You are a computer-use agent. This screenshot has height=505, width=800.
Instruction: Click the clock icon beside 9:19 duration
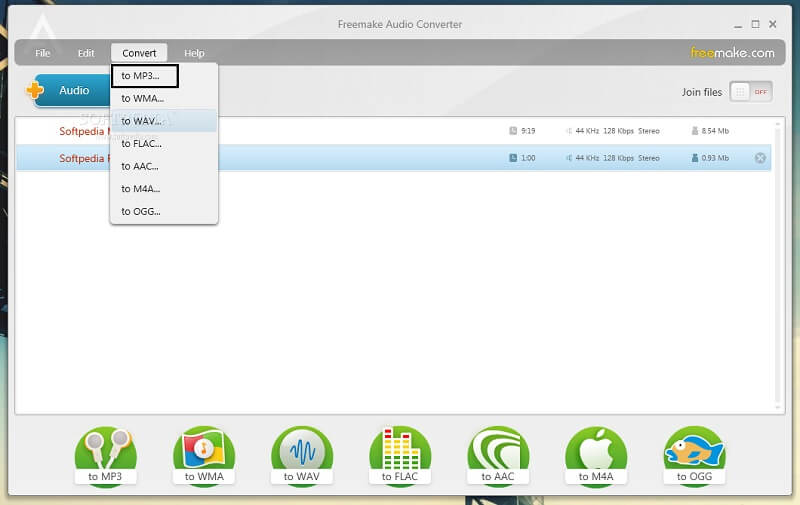coord(513,131)
